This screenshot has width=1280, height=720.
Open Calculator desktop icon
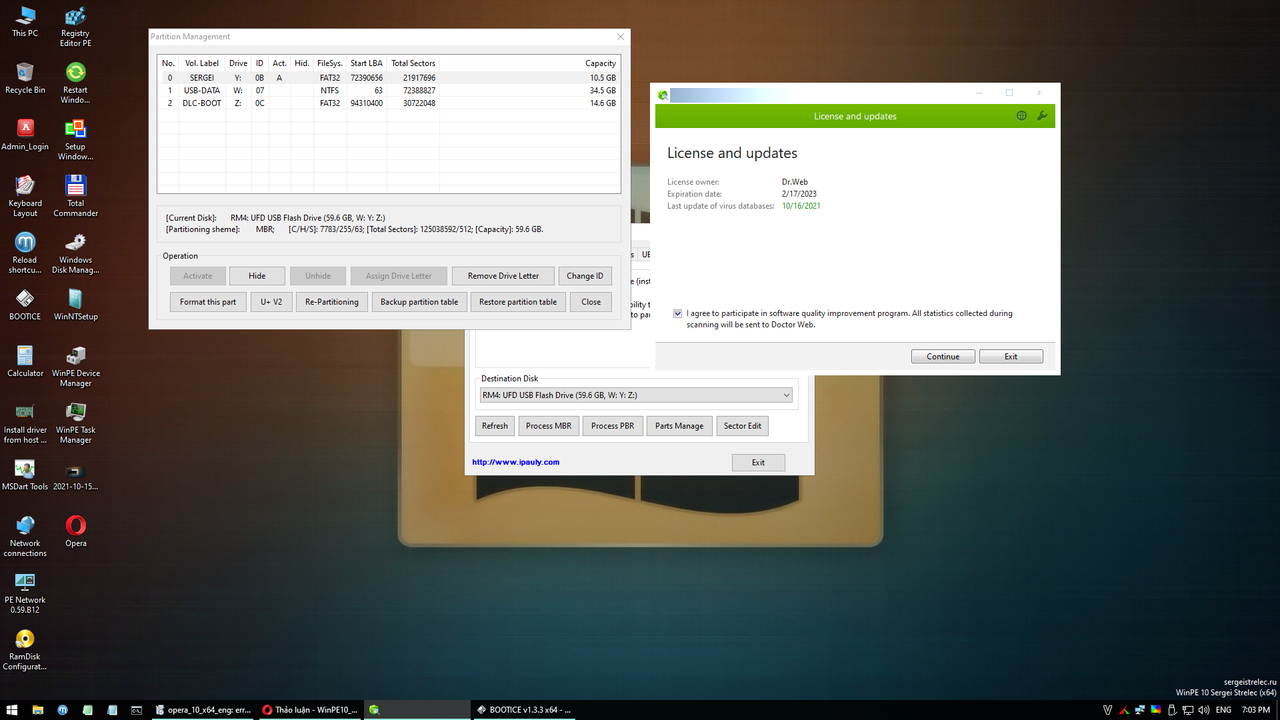click(25, 362)
